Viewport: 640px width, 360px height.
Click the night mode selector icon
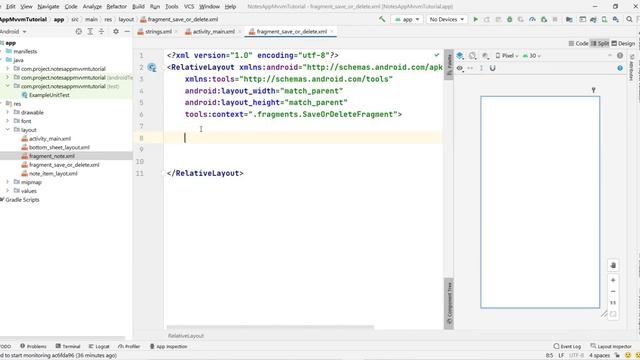coord(485,56)
